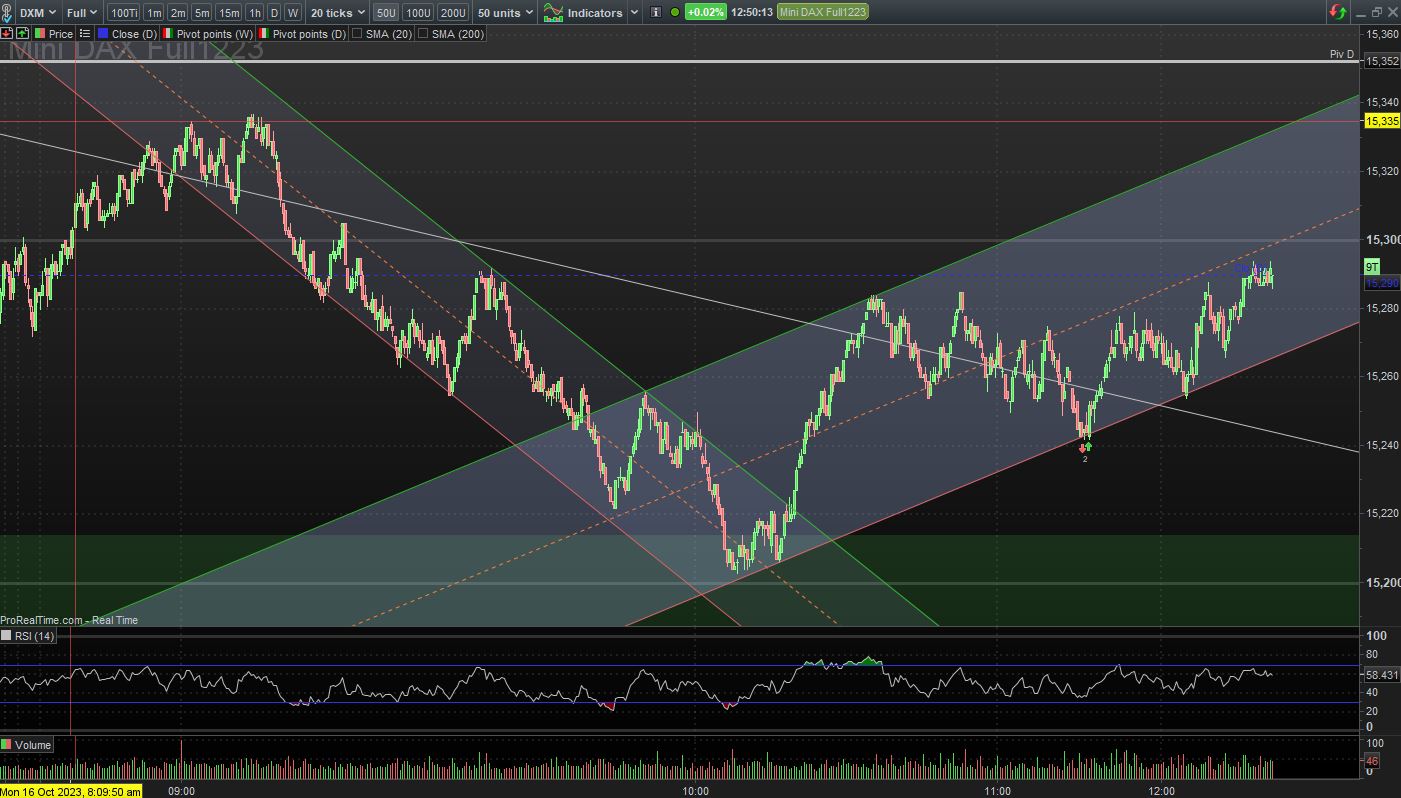1401x798 pixels.
Task: Switch to the 1h timeframe
Action: pos(254,13)
